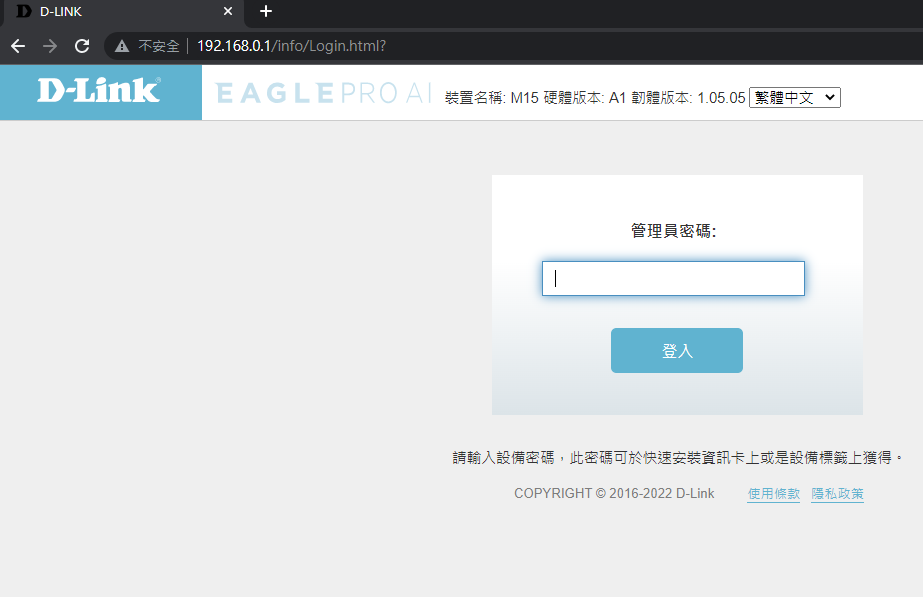Open the 隱私政策 privacy policy link
923x597 pixels.
point(837,494)
